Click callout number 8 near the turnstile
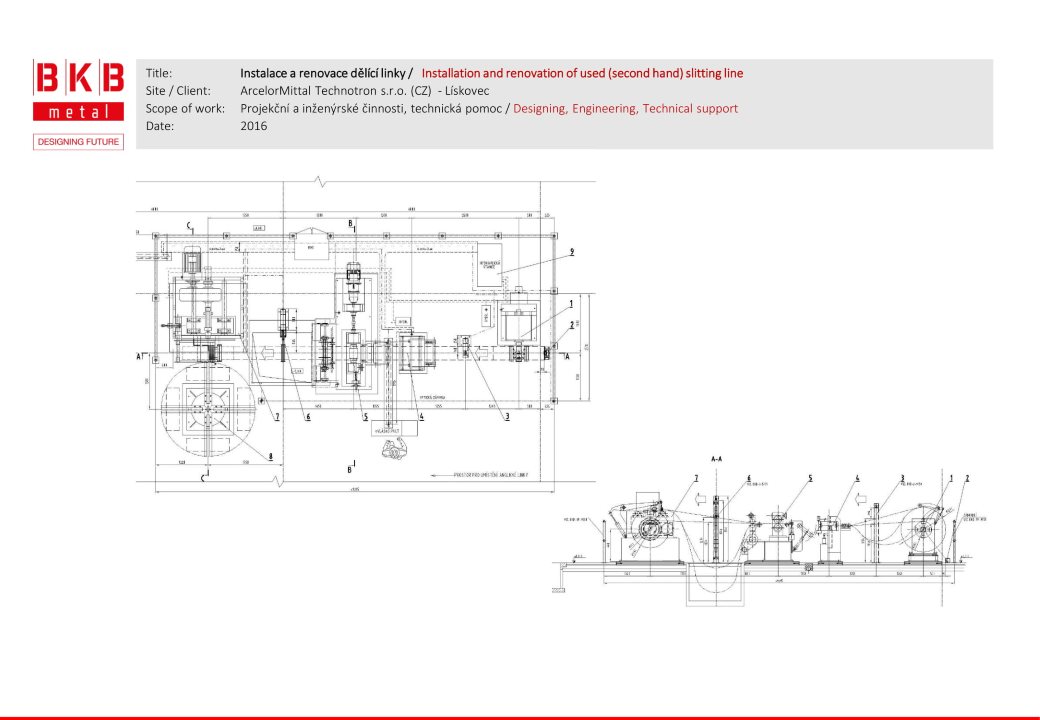Screen dimensions: 1040x720 coord(270,459)
